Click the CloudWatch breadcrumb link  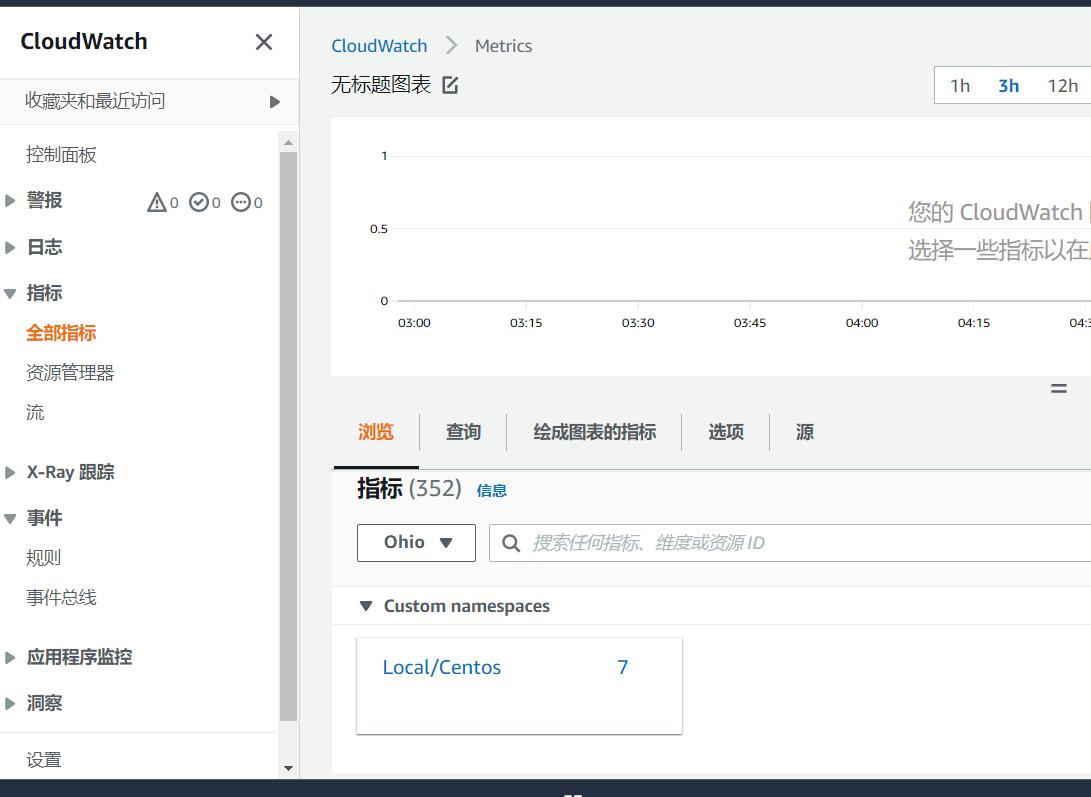[379, 46]
